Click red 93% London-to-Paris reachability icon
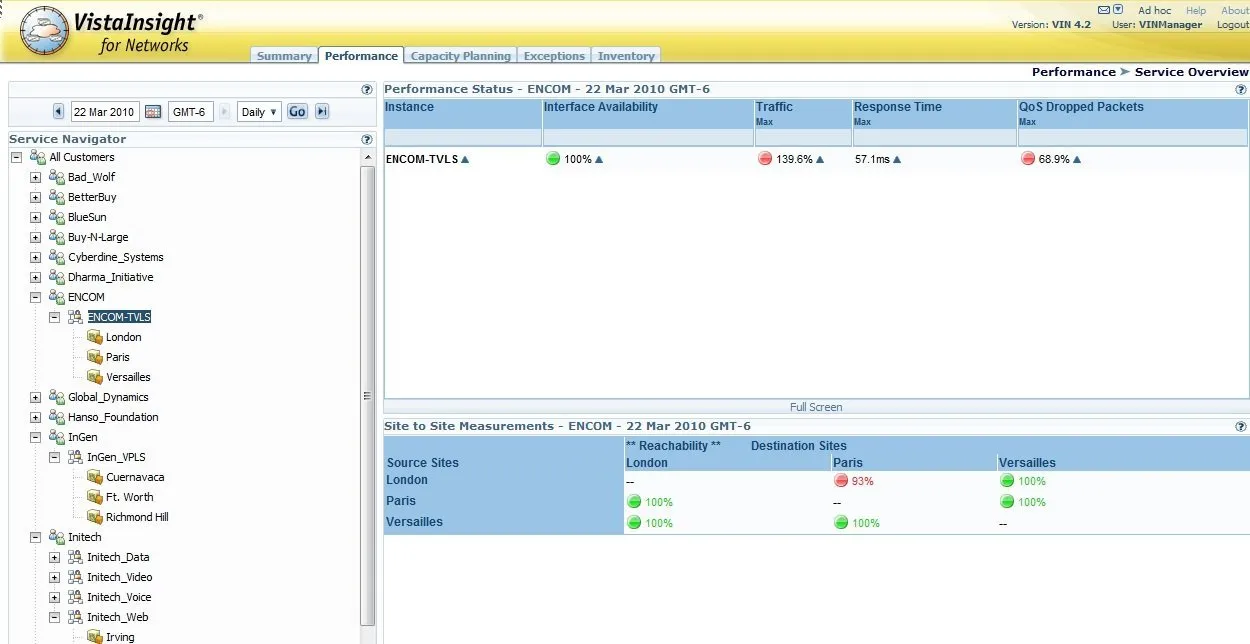This screenshot has height=644, width=1250. 841,481
